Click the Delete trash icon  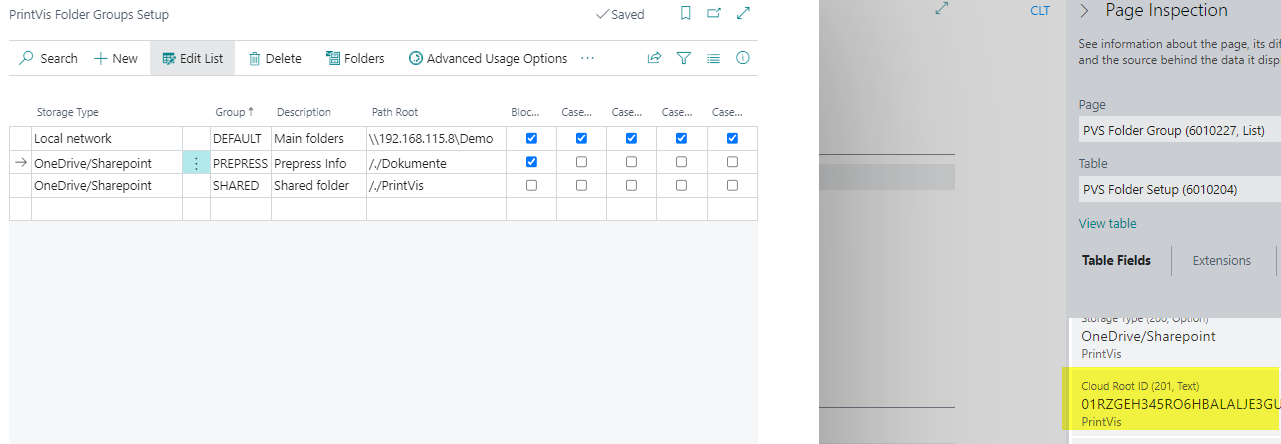255,59
